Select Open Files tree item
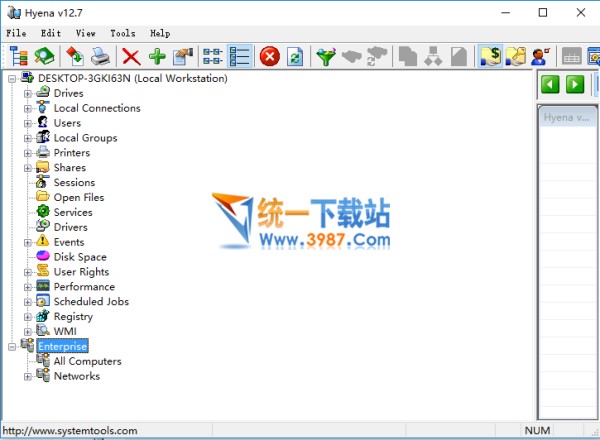 click(79, 197)
